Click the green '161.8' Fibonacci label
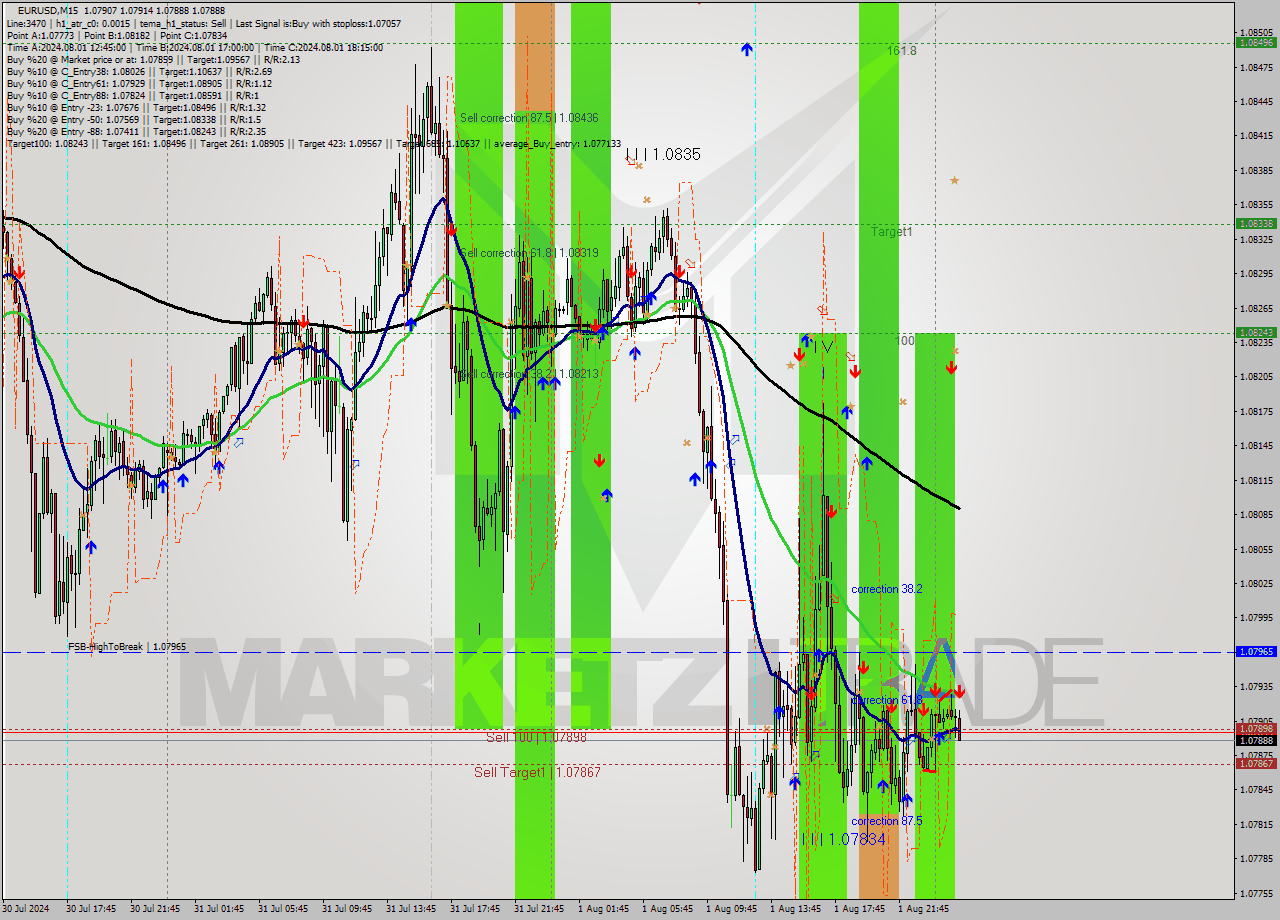Screen dimensions: 1280x920 click(901, 50)
